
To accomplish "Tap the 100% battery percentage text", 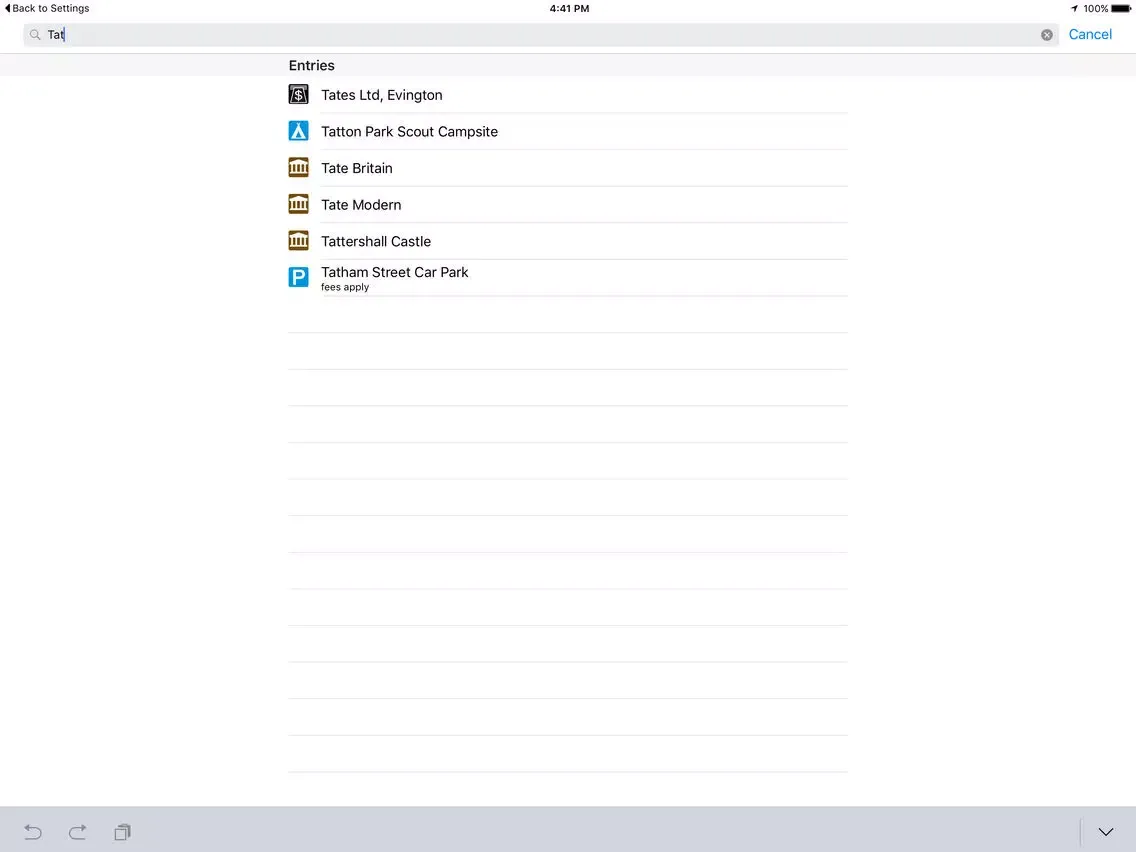I will point(1095,9).
